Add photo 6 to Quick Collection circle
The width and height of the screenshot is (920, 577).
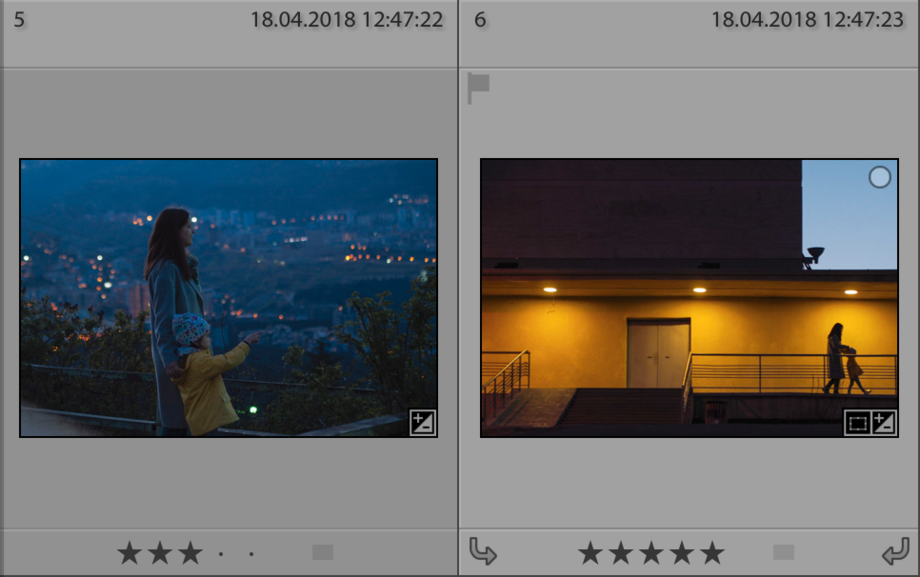click(x=879, y=177)
